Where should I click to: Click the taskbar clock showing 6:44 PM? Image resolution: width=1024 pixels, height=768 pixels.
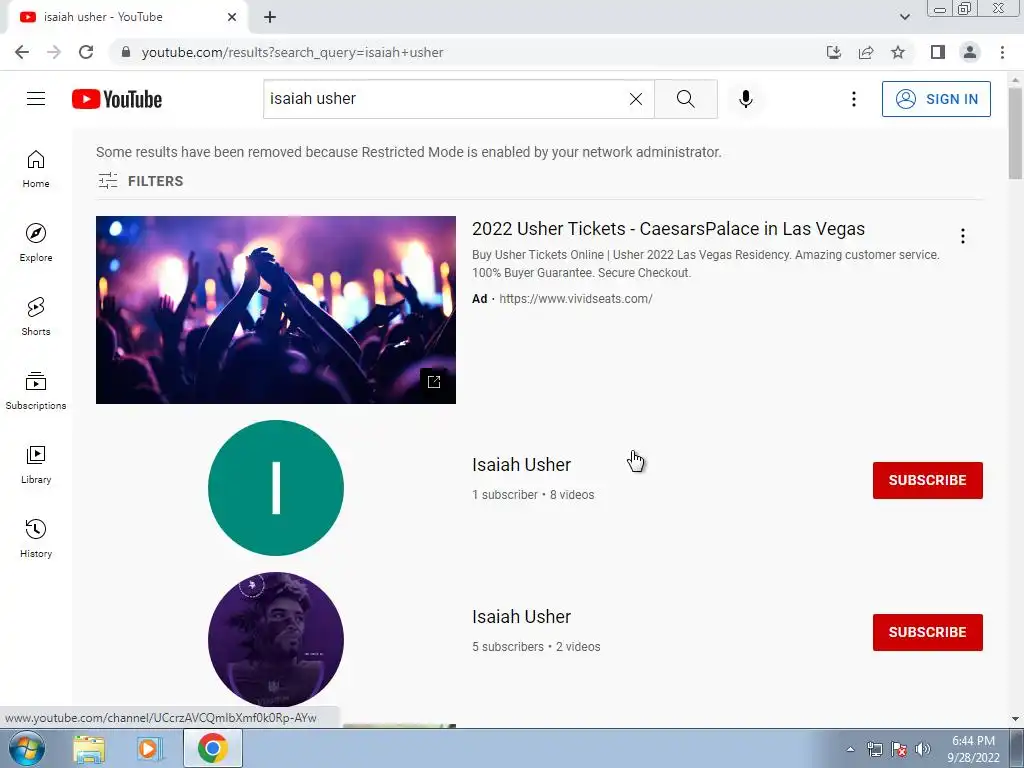coord(973,749)
